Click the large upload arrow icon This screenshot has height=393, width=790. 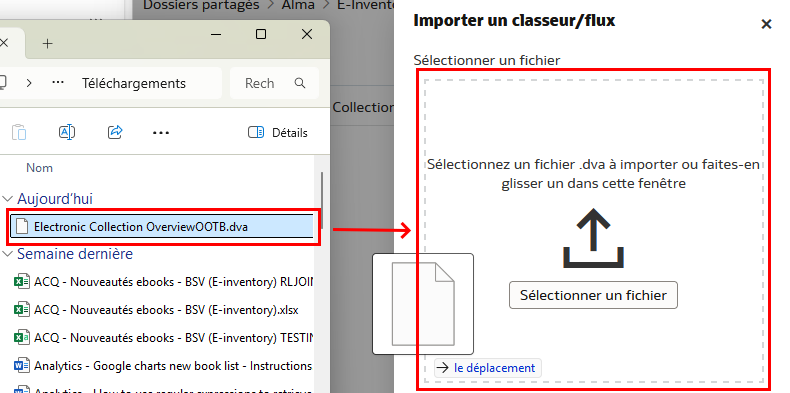(594, 238)
